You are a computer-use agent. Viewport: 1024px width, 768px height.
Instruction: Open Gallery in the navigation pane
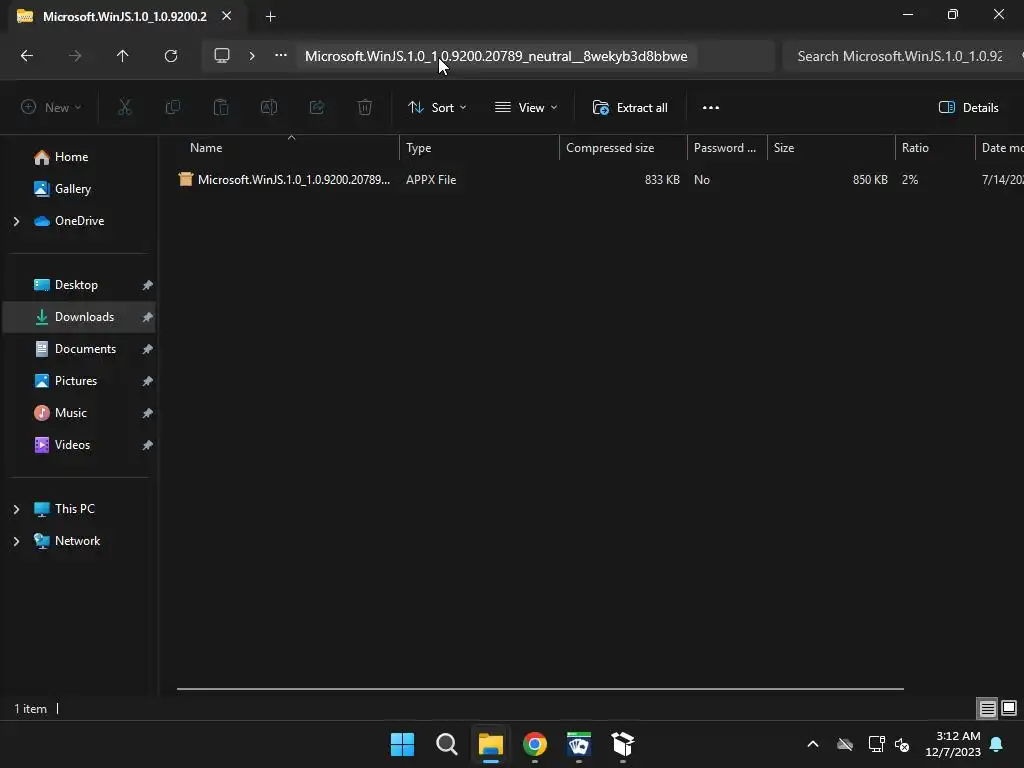[72, 189]
